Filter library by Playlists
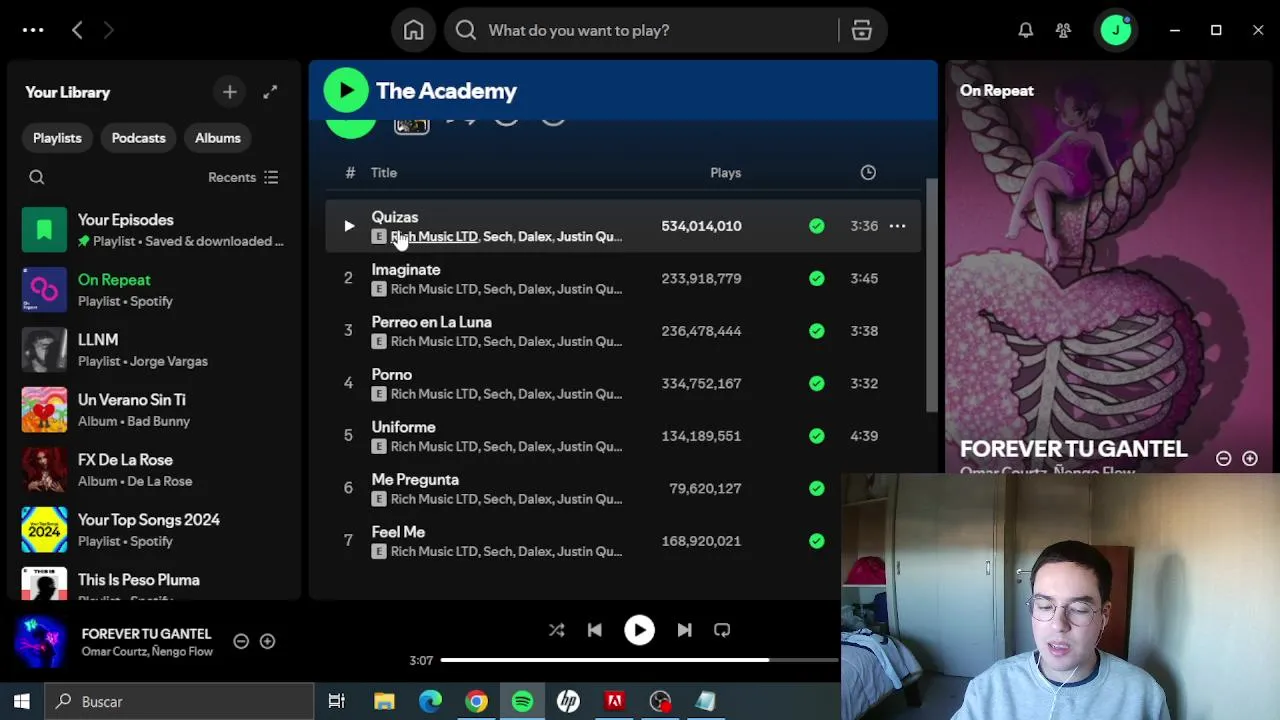Image resolution: width=1280 pixels, height=720 pixels. click(x=57, y=138)
